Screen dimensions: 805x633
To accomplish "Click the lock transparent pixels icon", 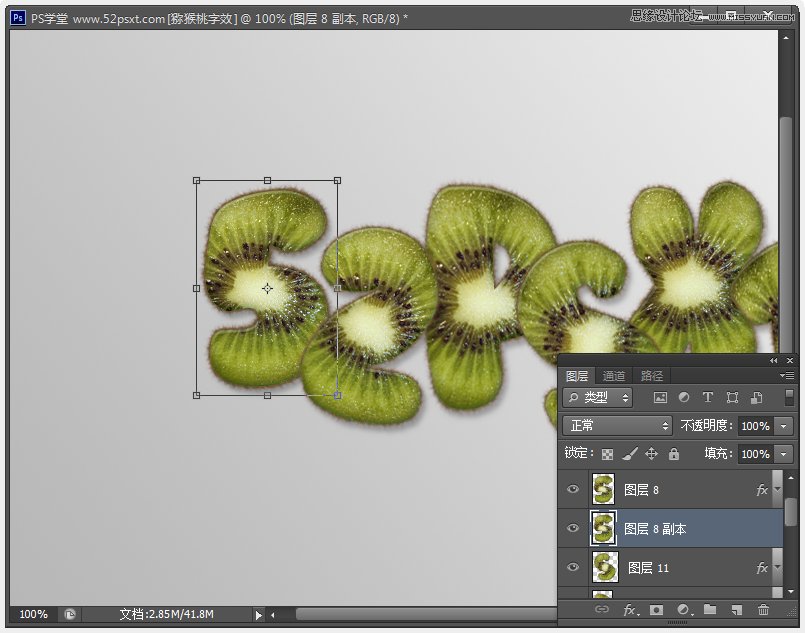I will (607, 454).
